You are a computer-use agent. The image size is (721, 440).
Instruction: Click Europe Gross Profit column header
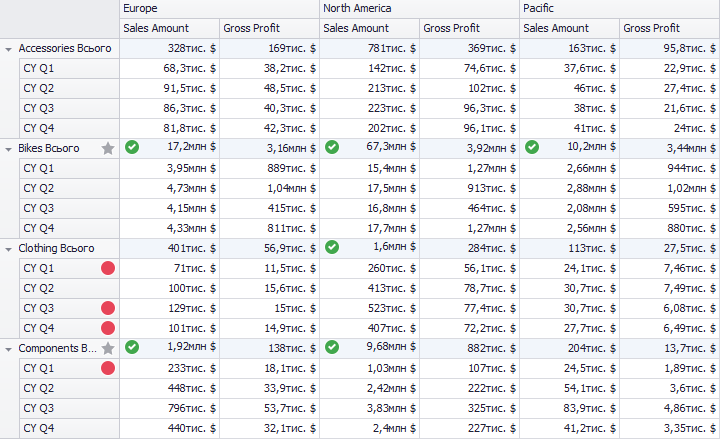point(269,29)
